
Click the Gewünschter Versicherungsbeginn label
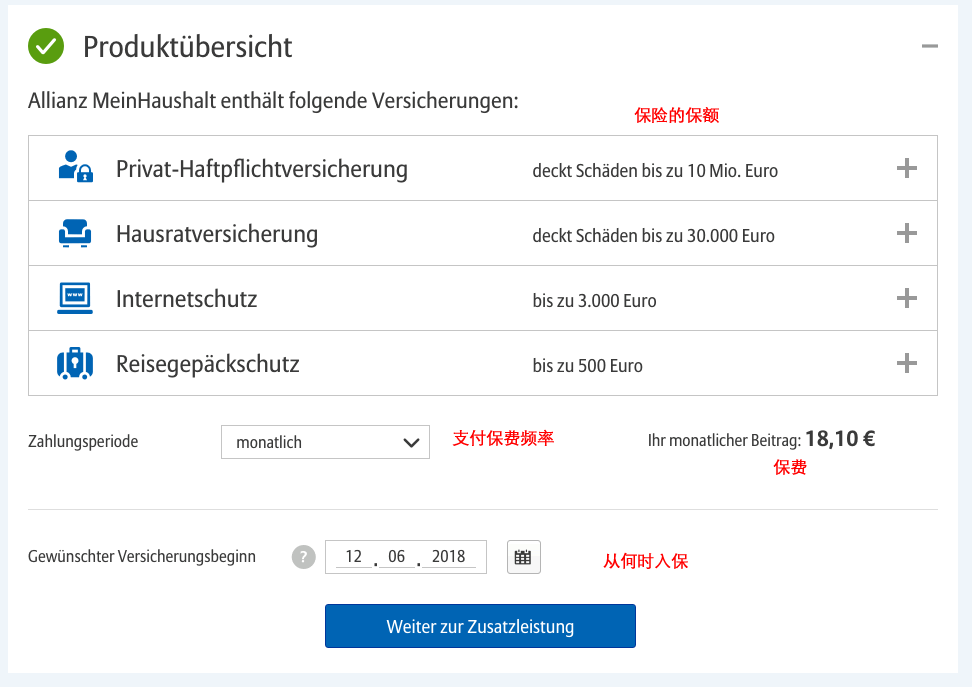click(142, 556)
